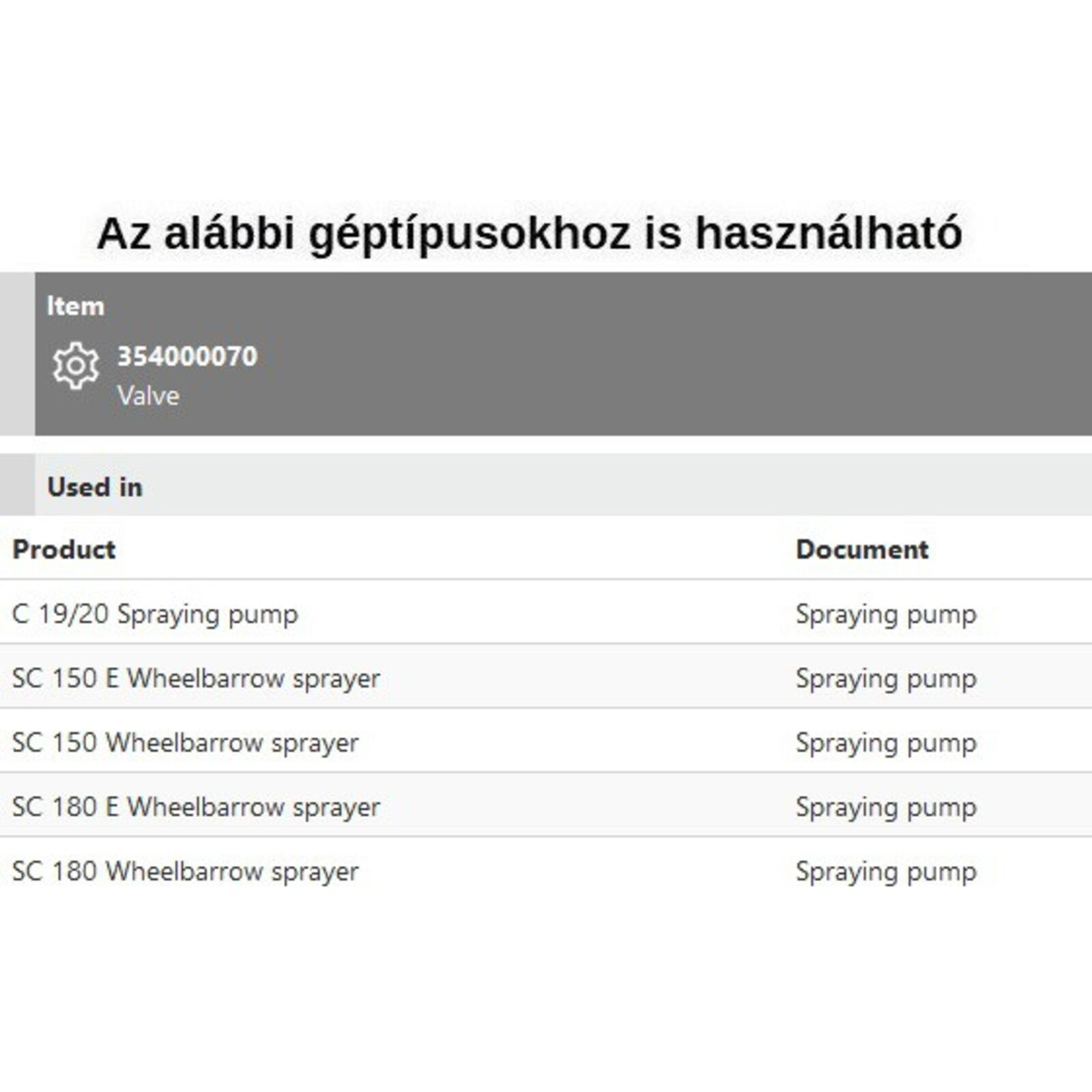Open Spraying pump document for SC 180 E

[886, 807]
